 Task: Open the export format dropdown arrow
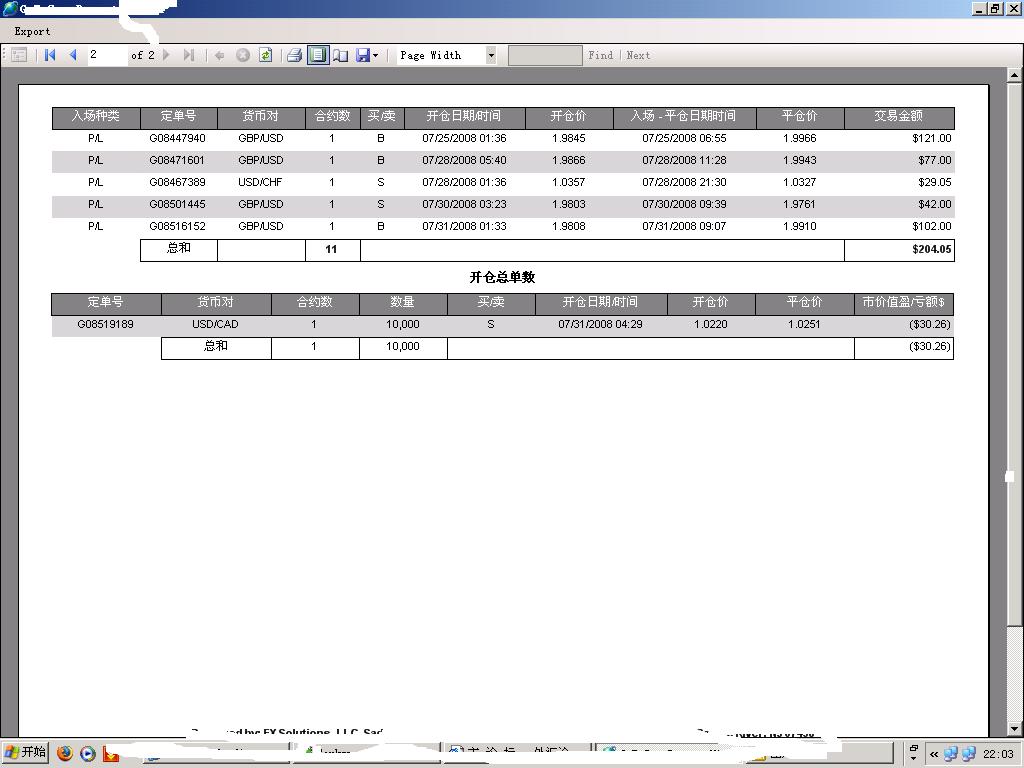[x=376, y=56]
